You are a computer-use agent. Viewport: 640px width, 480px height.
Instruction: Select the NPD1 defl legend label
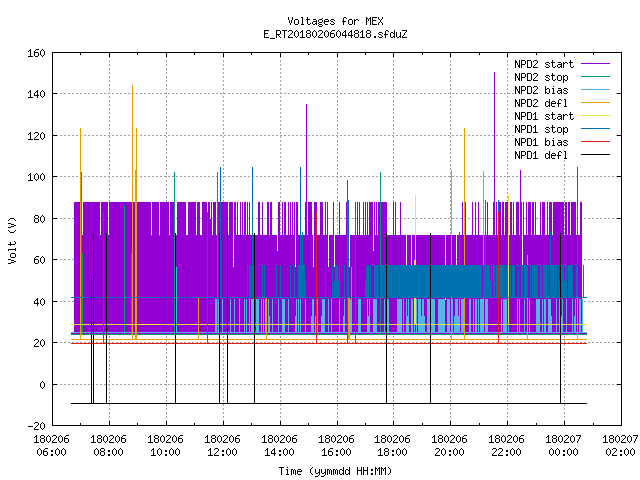(x=541, y=155)
